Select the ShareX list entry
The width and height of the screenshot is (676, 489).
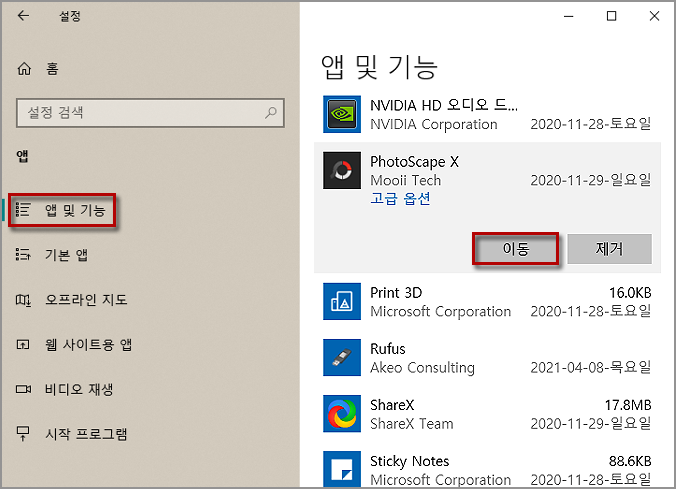pyautogui.click(x=487, y=414)
